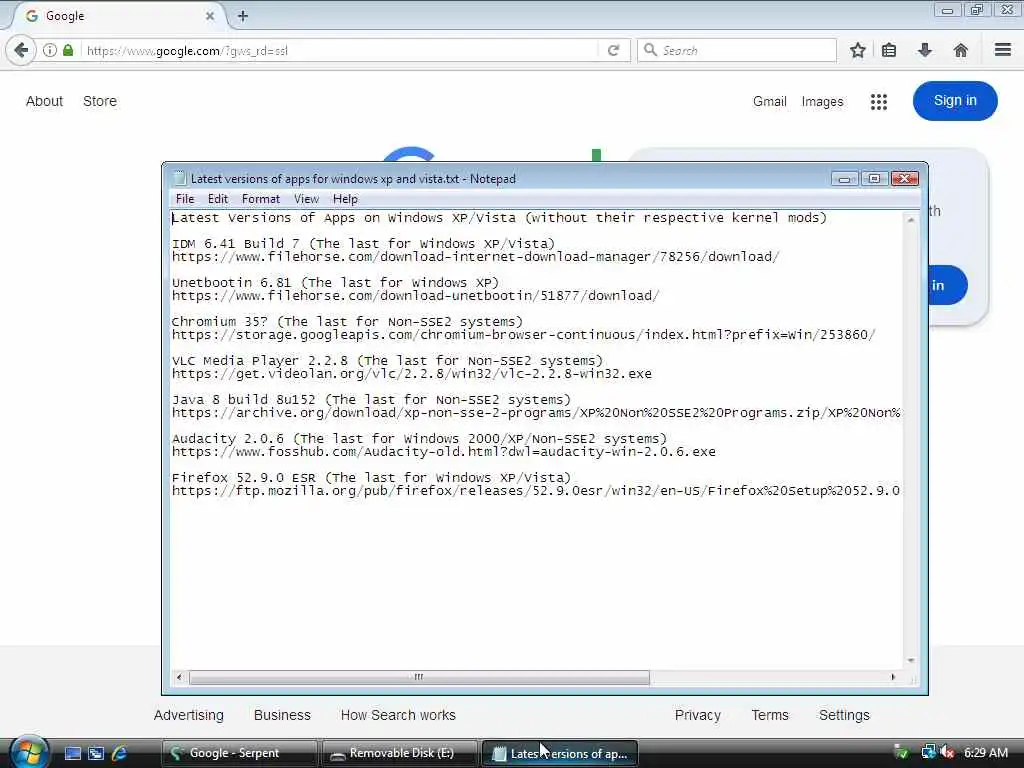Screen dimensions: 1024x768
Task: Open Notepad Help menu
Action: pyautogui.click(x=345, y=199)
